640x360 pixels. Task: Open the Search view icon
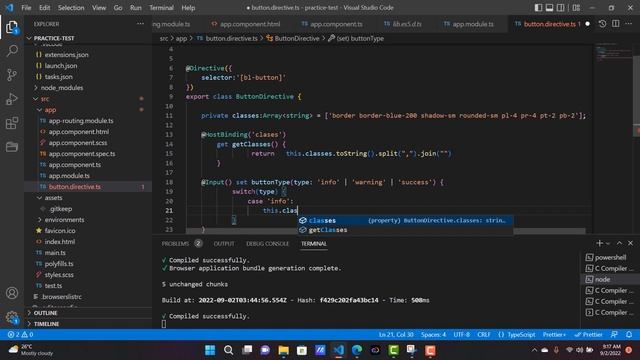[x=12, y=51]
